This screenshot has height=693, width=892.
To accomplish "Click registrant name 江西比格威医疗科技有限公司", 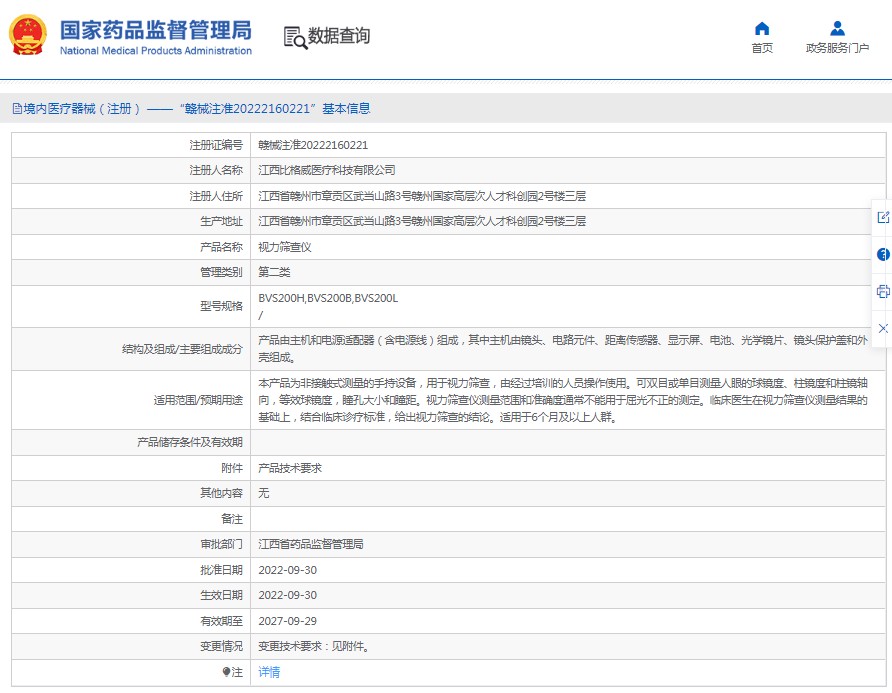I will pyautogui.click(x=327, y=170).
